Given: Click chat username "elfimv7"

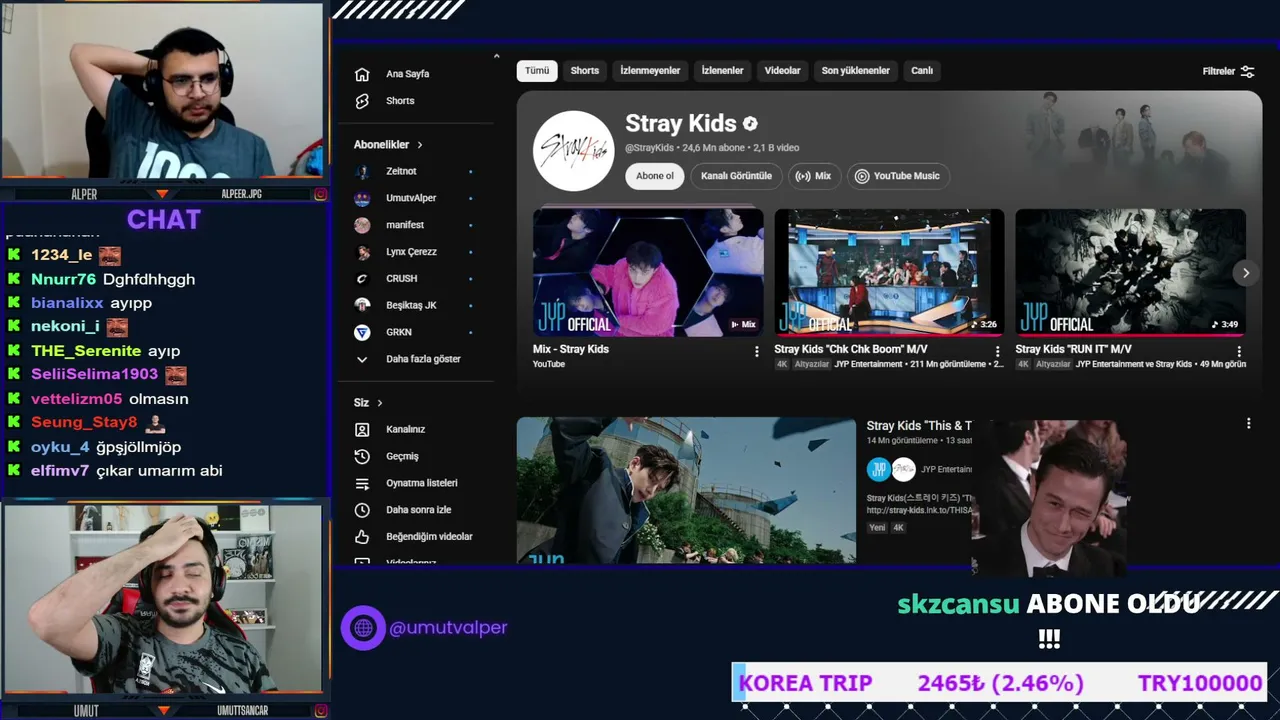Looking at the screenshot, I should [x=60, y=471].
